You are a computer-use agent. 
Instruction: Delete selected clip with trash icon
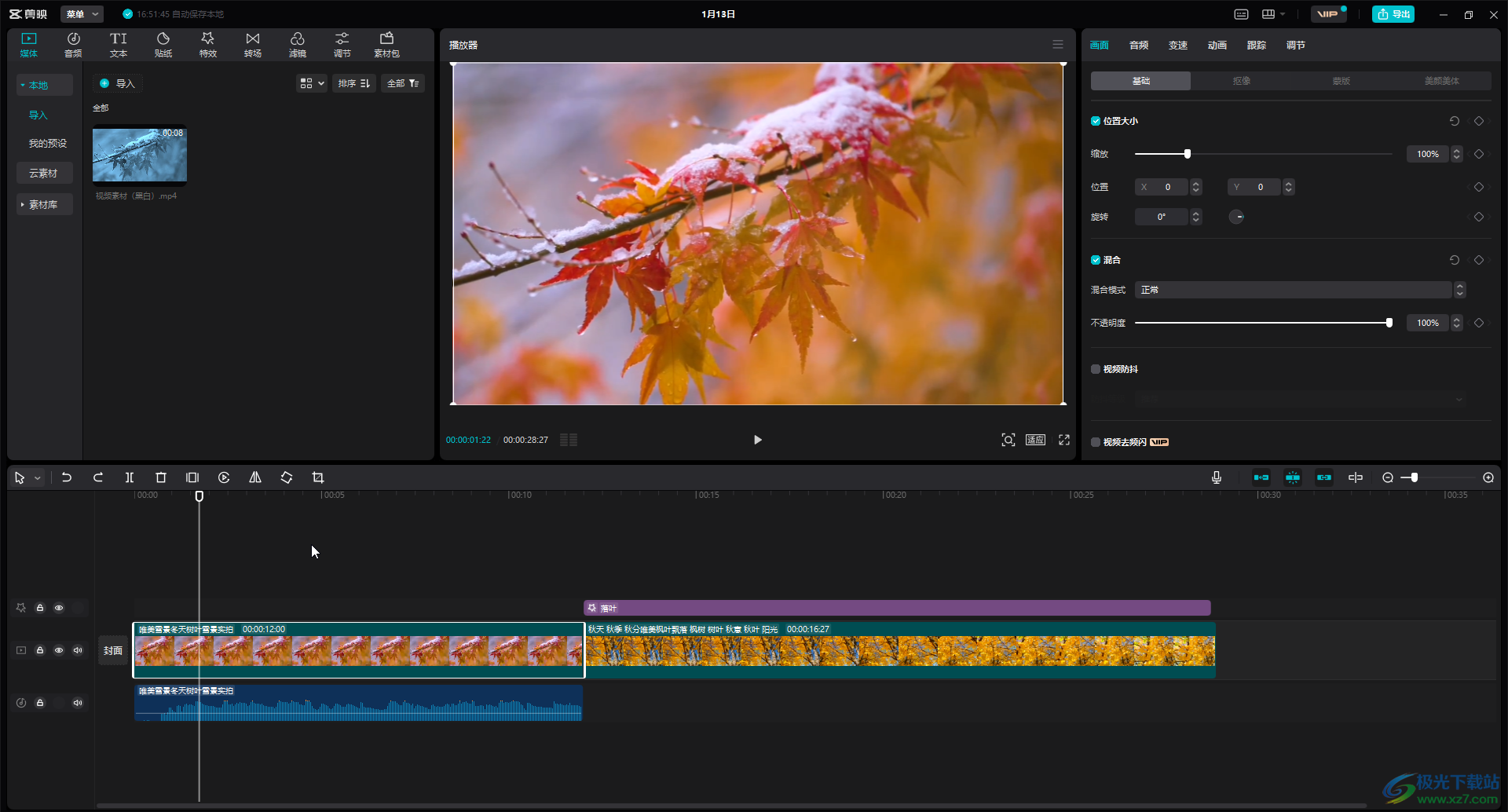tap(161, 477)
